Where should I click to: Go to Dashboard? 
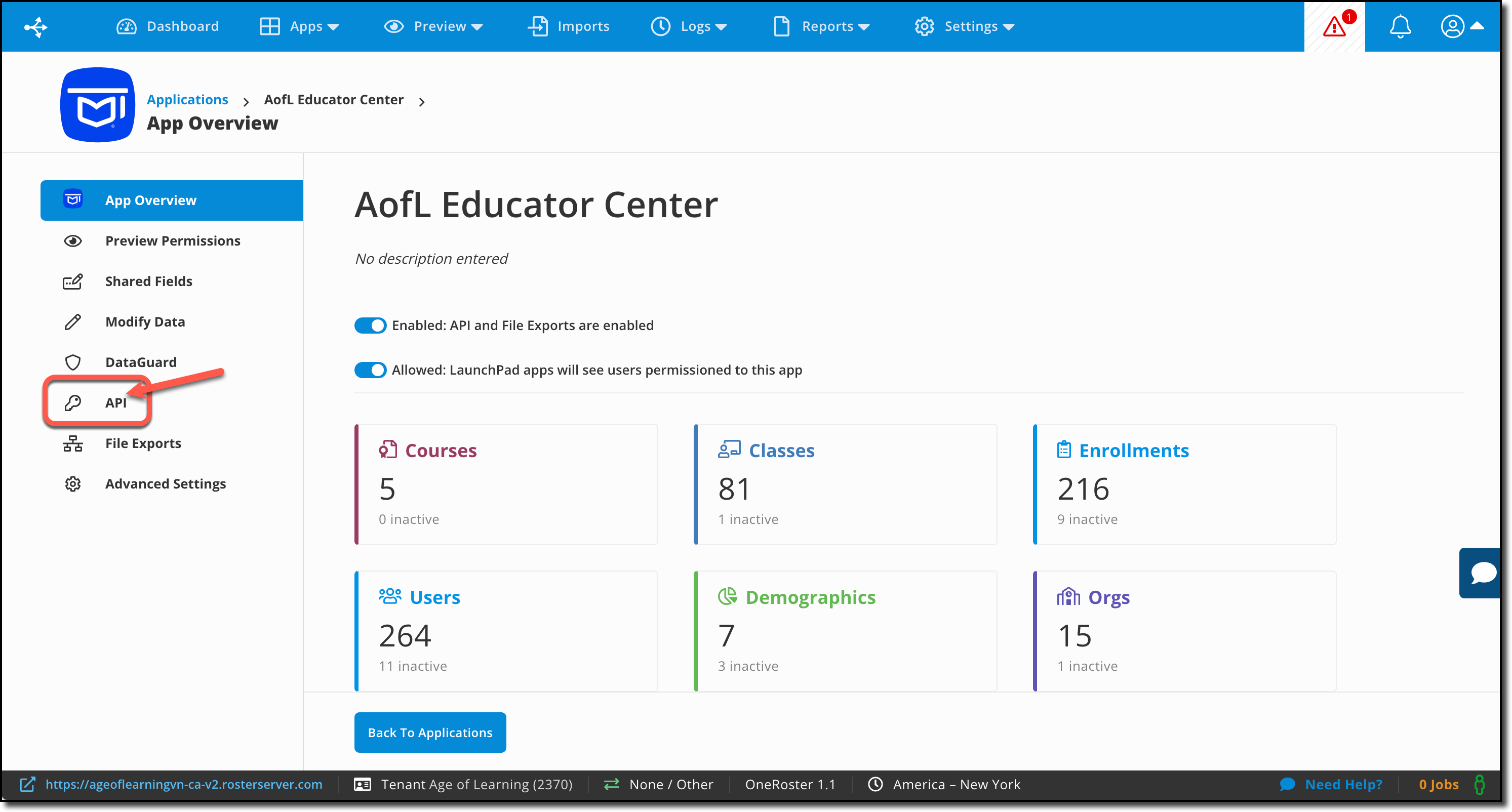pyautogui.click(x=167, y=26)
